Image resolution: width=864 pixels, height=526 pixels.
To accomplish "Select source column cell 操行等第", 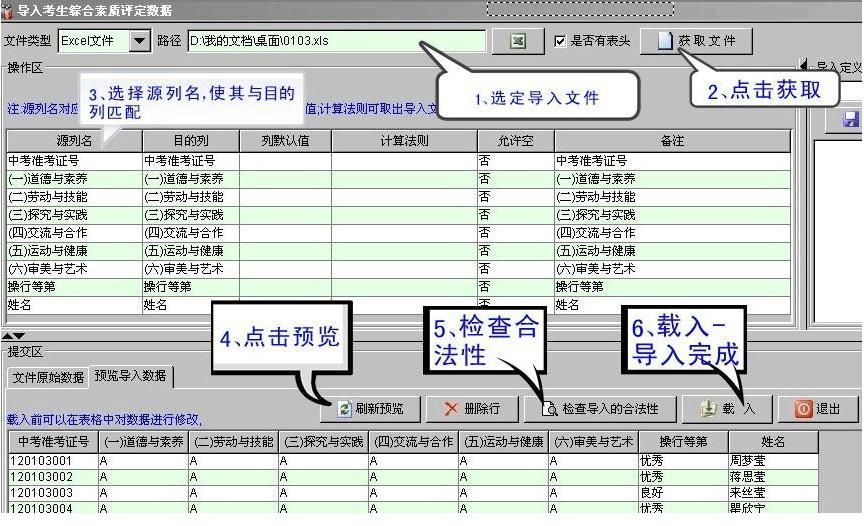I will coord(74,287).
